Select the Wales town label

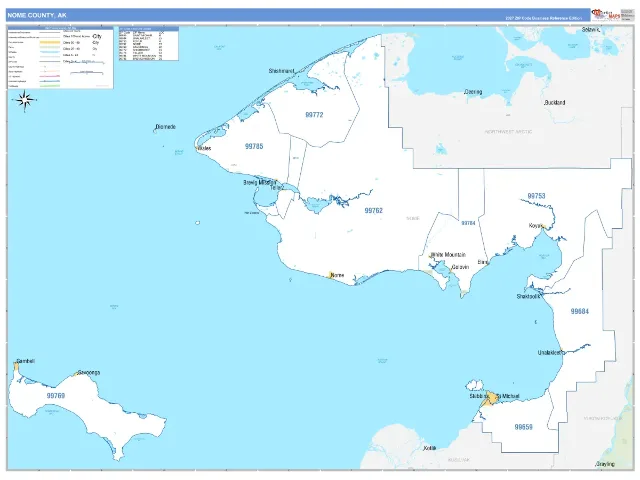coord(204,148)
